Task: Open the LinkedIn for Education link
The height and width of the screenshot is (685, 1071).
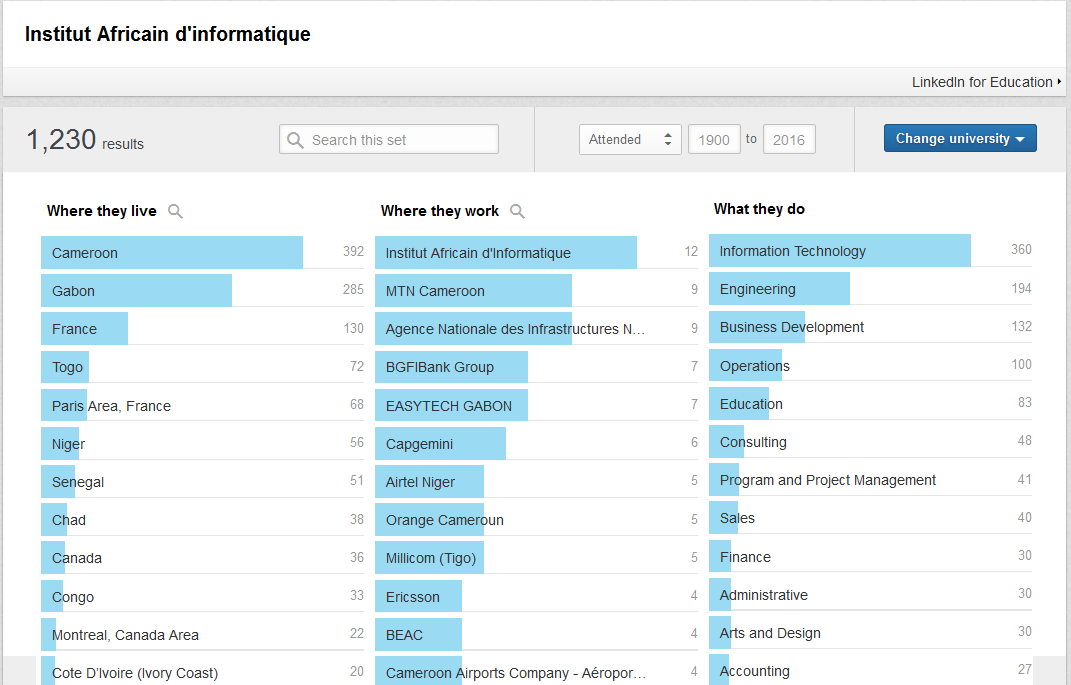Action: (986, 82)
